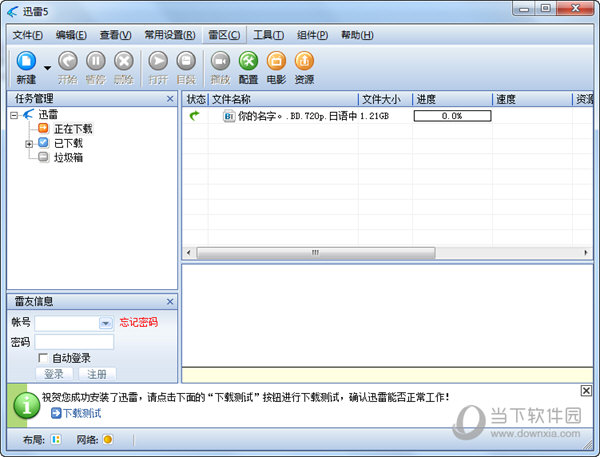Viewport: 600px width, 457px height.
Task: Select 已下载 in task tree
Action: tap(68, 143)
